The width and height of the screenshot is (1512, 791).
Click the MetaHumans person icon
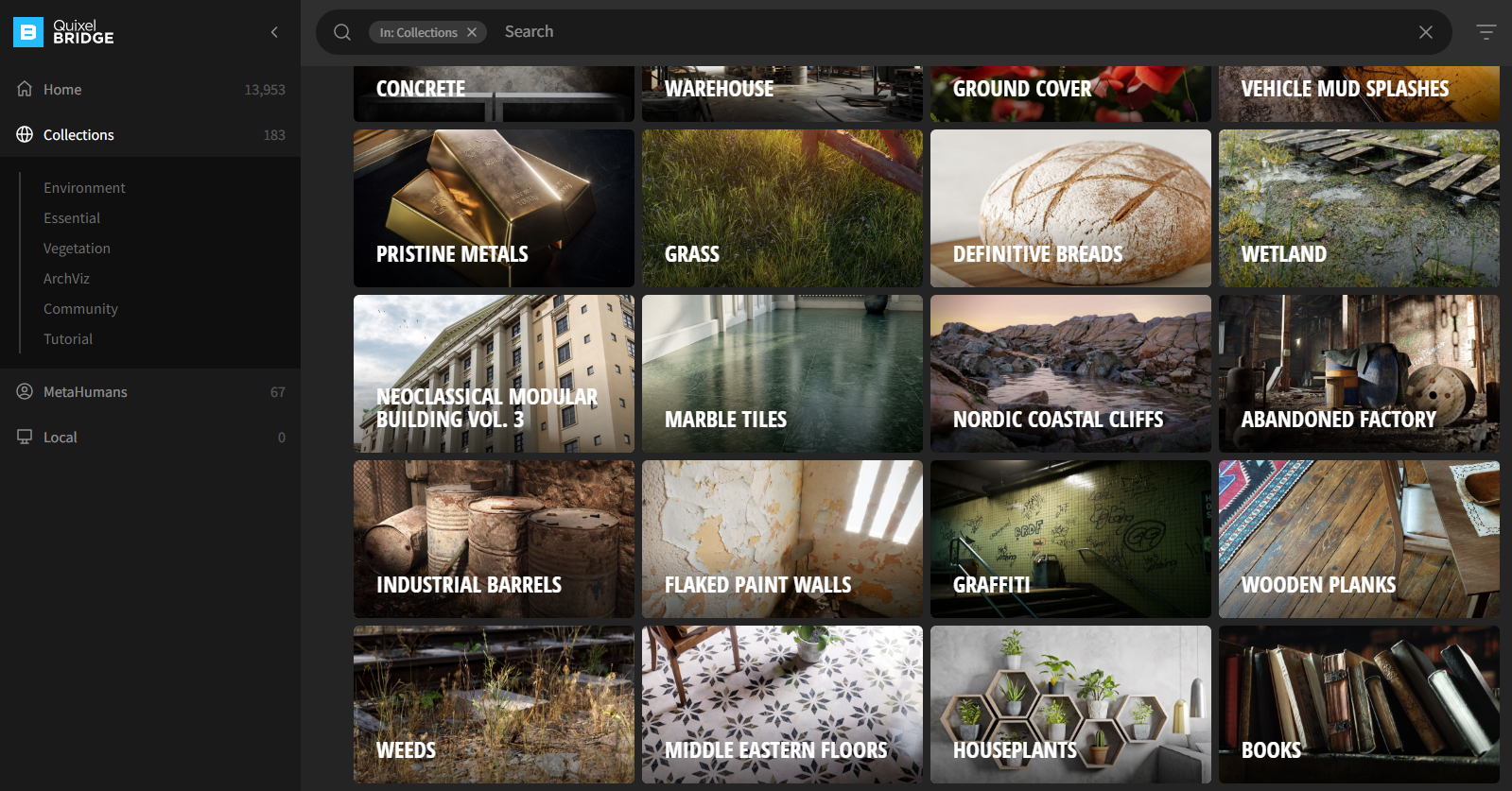pyautogui.click(x=25, y=391)
